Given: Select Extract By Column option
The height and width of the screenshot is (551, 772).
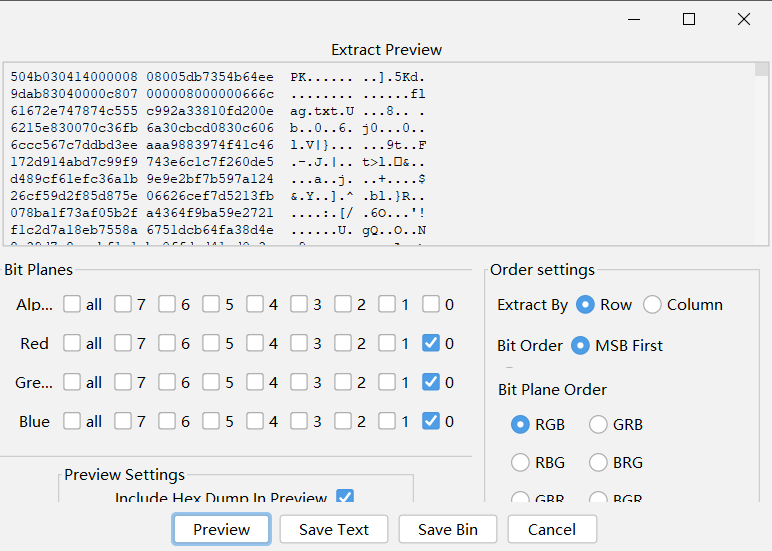Looking at the screenshot, I should (653, 304).
